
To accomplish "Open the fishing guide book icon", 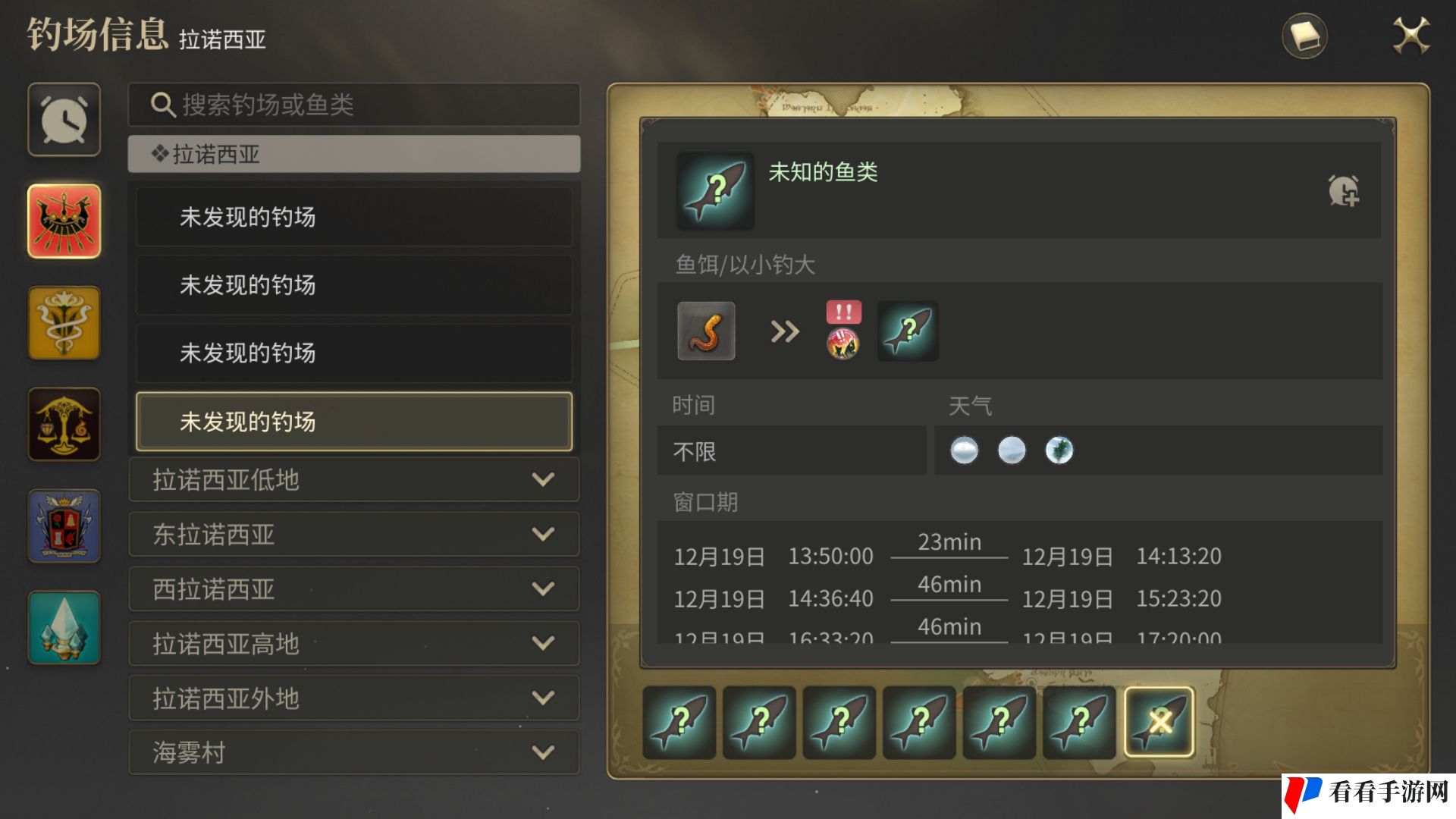I will (1304, 36).
